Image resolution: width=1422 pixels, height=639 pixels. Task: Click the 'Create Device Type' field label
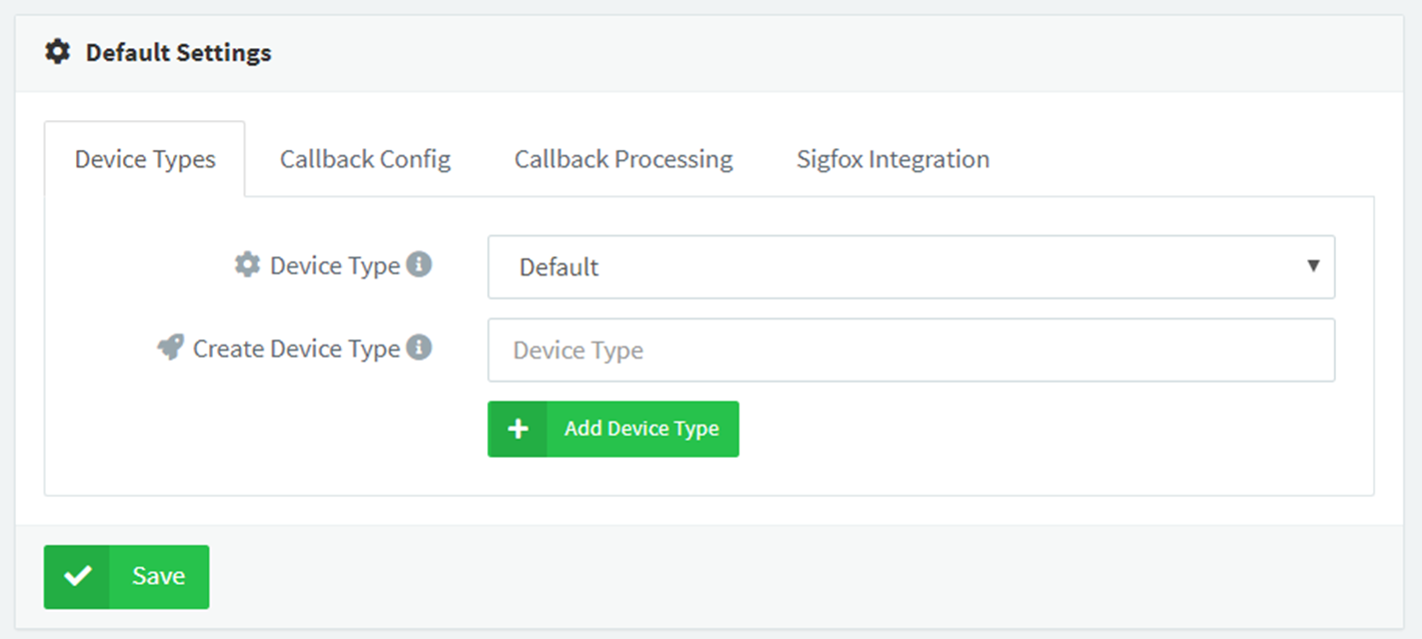pos(296,349)
